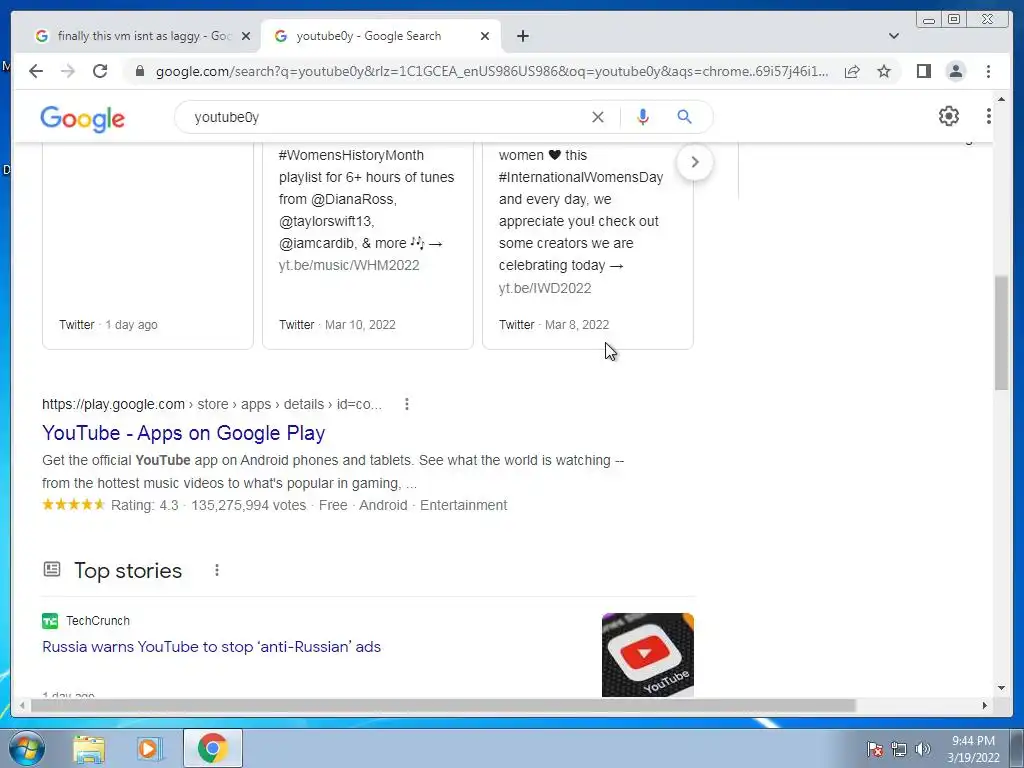This screenshot has width=1024, height=768.
Task: Open the yt.be/IWD2022 link
Action: (x=545, y=288)
